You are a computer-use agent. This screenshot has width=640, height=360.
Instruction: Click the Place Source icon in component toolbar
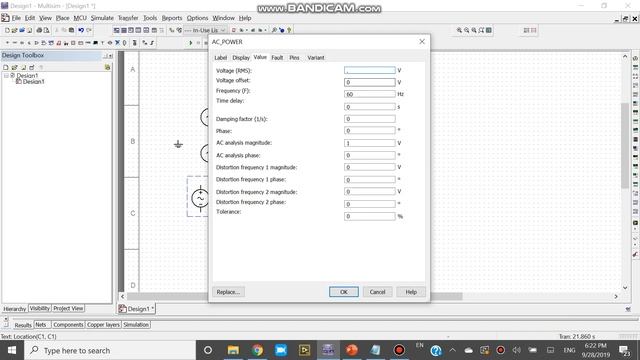click(7, 42)
